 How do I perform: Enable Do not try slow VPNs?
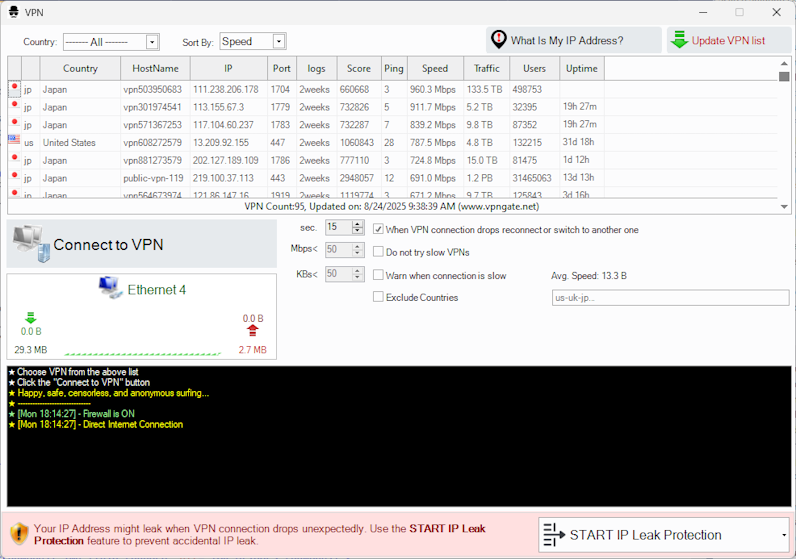[378, 252]
